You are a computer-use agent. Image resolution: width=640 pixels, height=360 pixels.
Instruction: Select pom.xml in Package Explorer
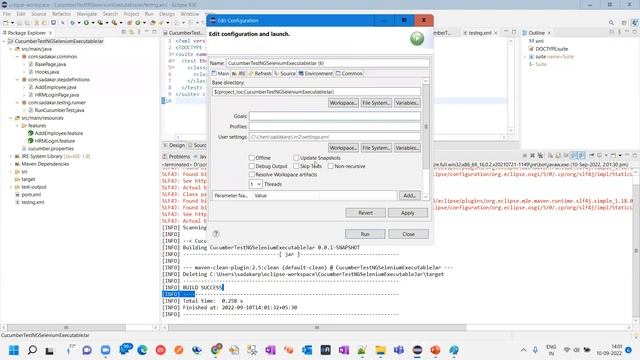31,195
